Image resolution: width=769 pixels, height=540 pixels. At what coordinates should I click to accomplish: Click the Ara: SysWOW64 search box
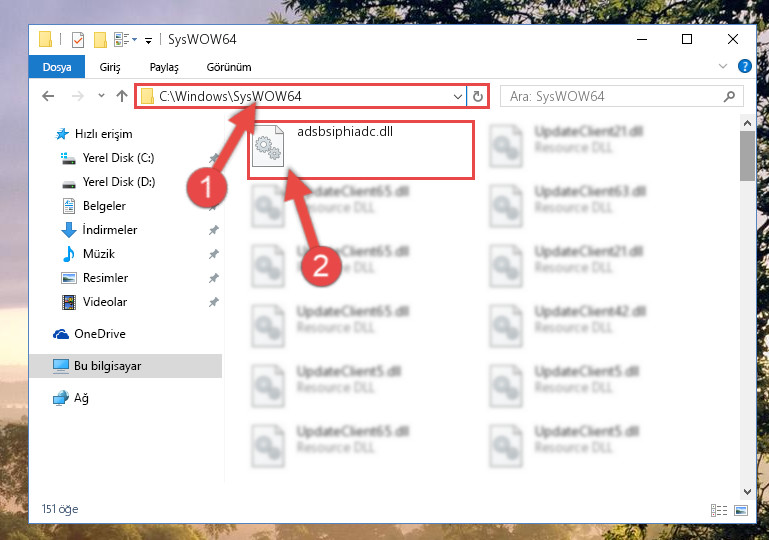[621, 96]
